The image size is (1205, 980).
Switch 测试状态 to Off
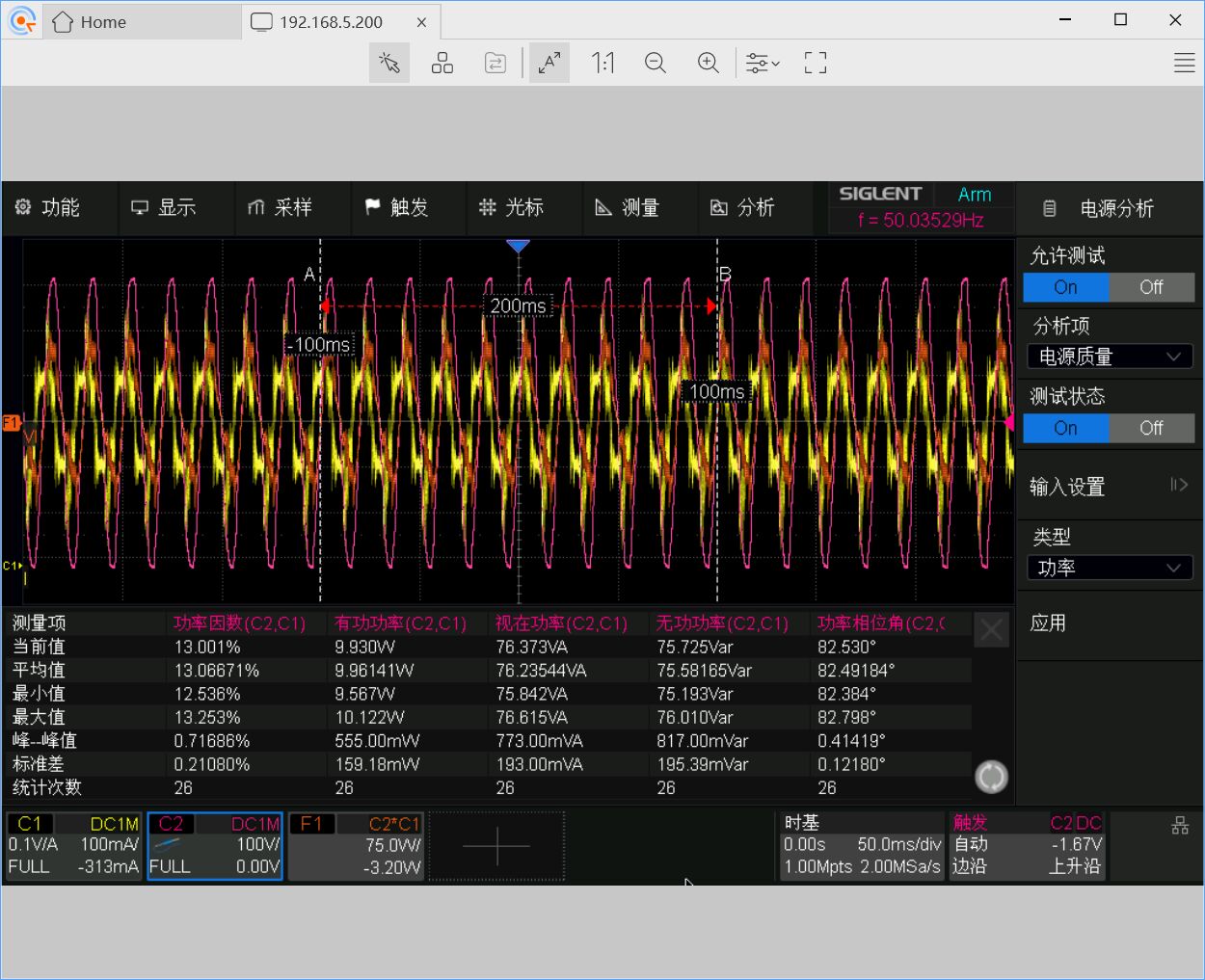(x=1151, y=428)
